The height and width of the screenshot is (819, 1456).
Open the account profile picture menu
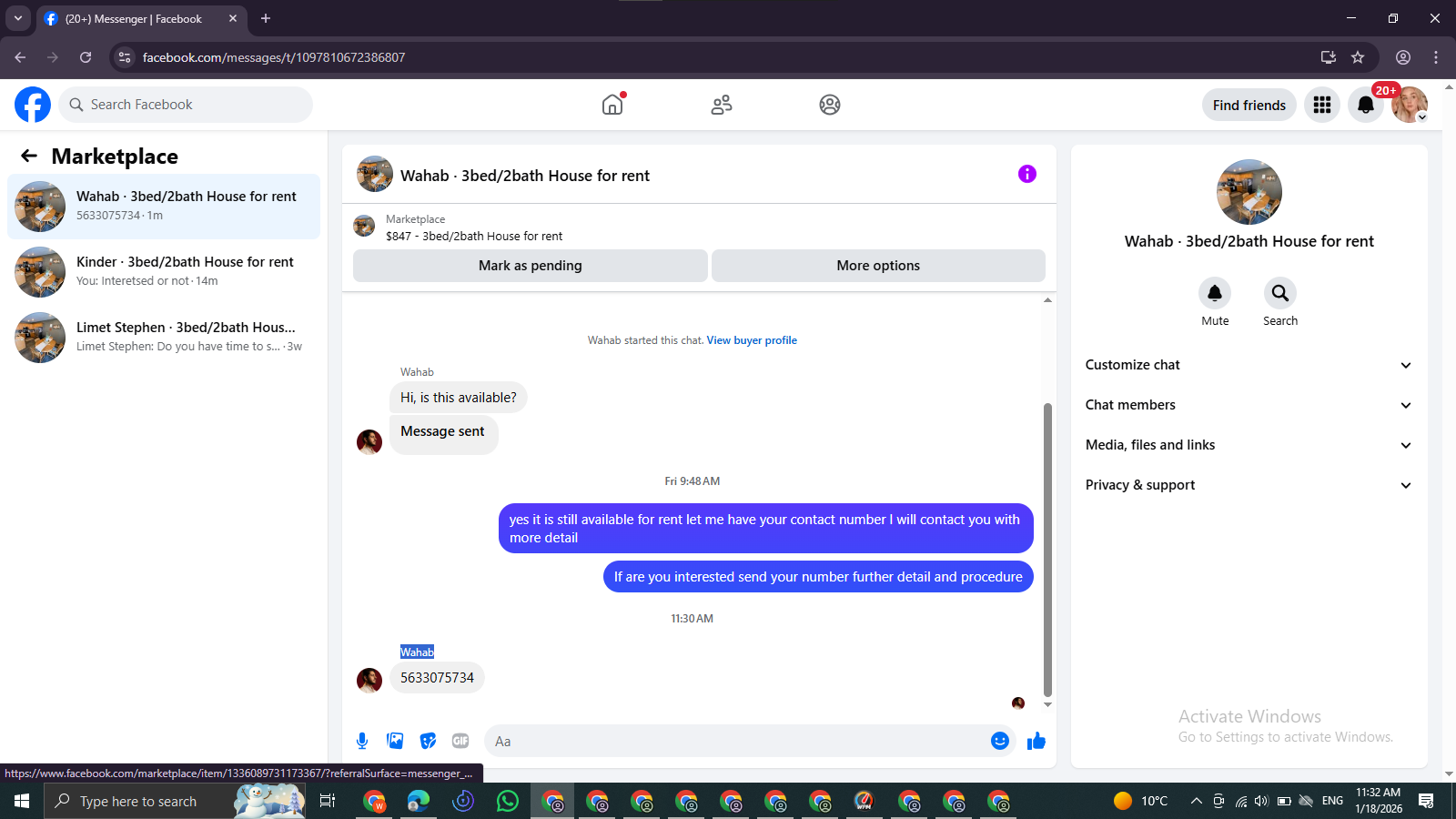point(1410,105)
